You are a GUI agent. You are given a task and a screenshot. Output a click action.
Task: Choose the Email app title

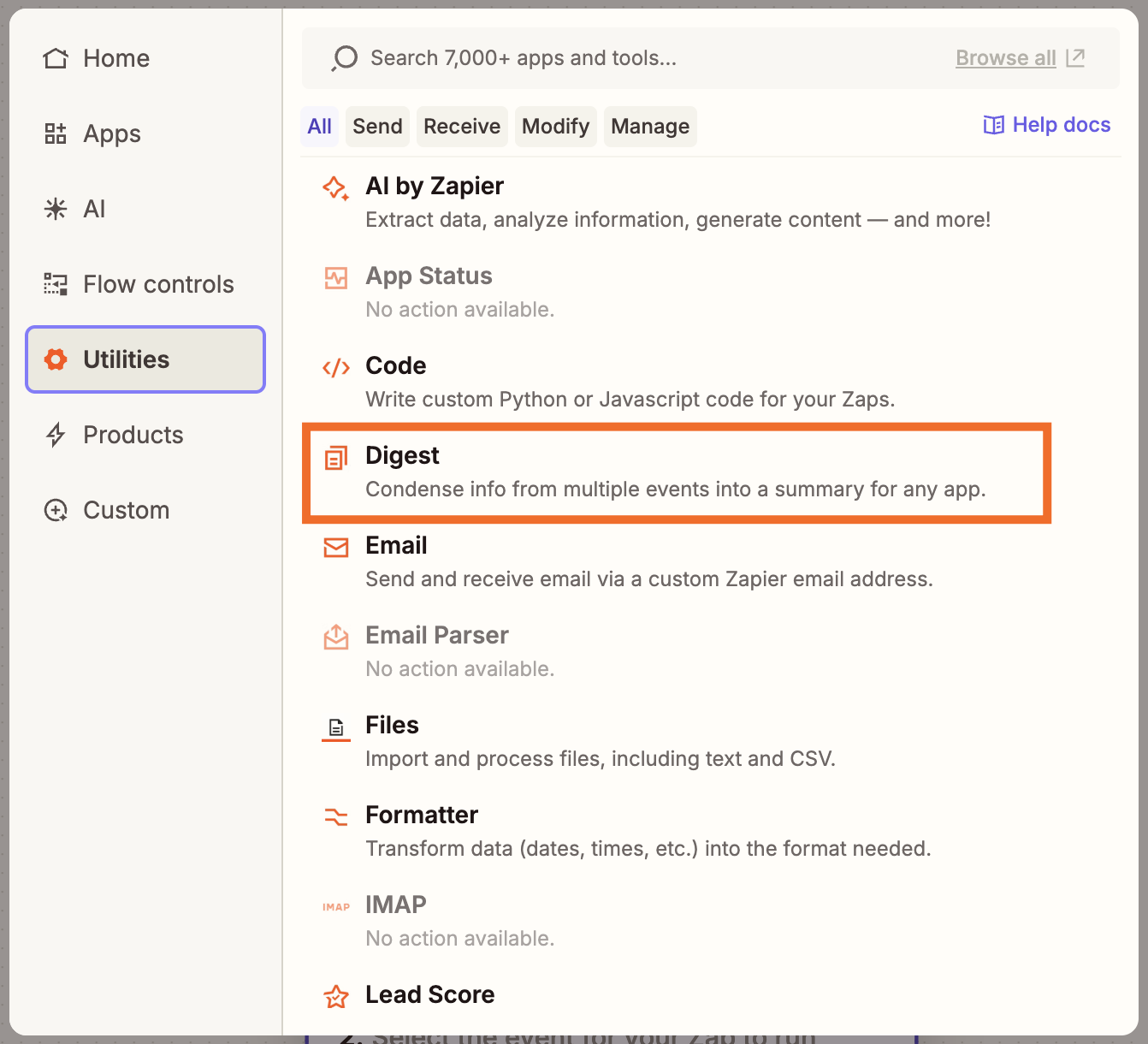396,545
